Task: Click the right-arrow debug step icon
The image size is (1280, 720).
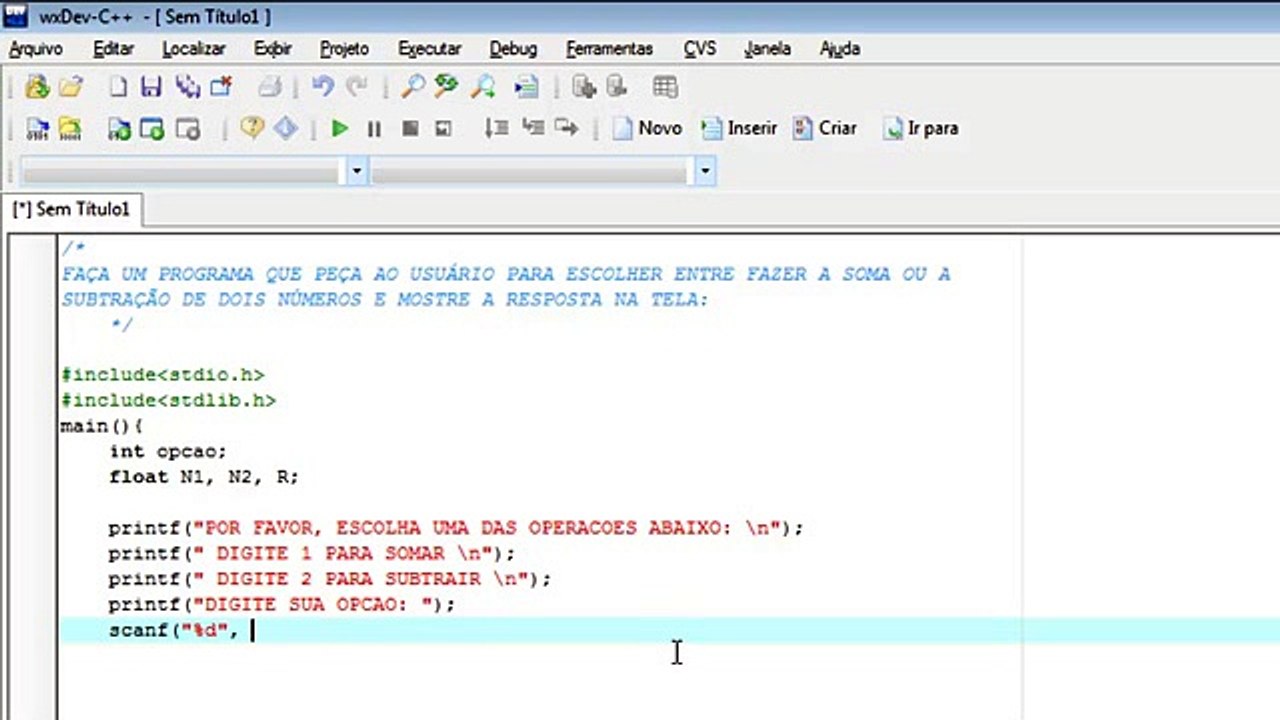Action: tap(567, 128)
